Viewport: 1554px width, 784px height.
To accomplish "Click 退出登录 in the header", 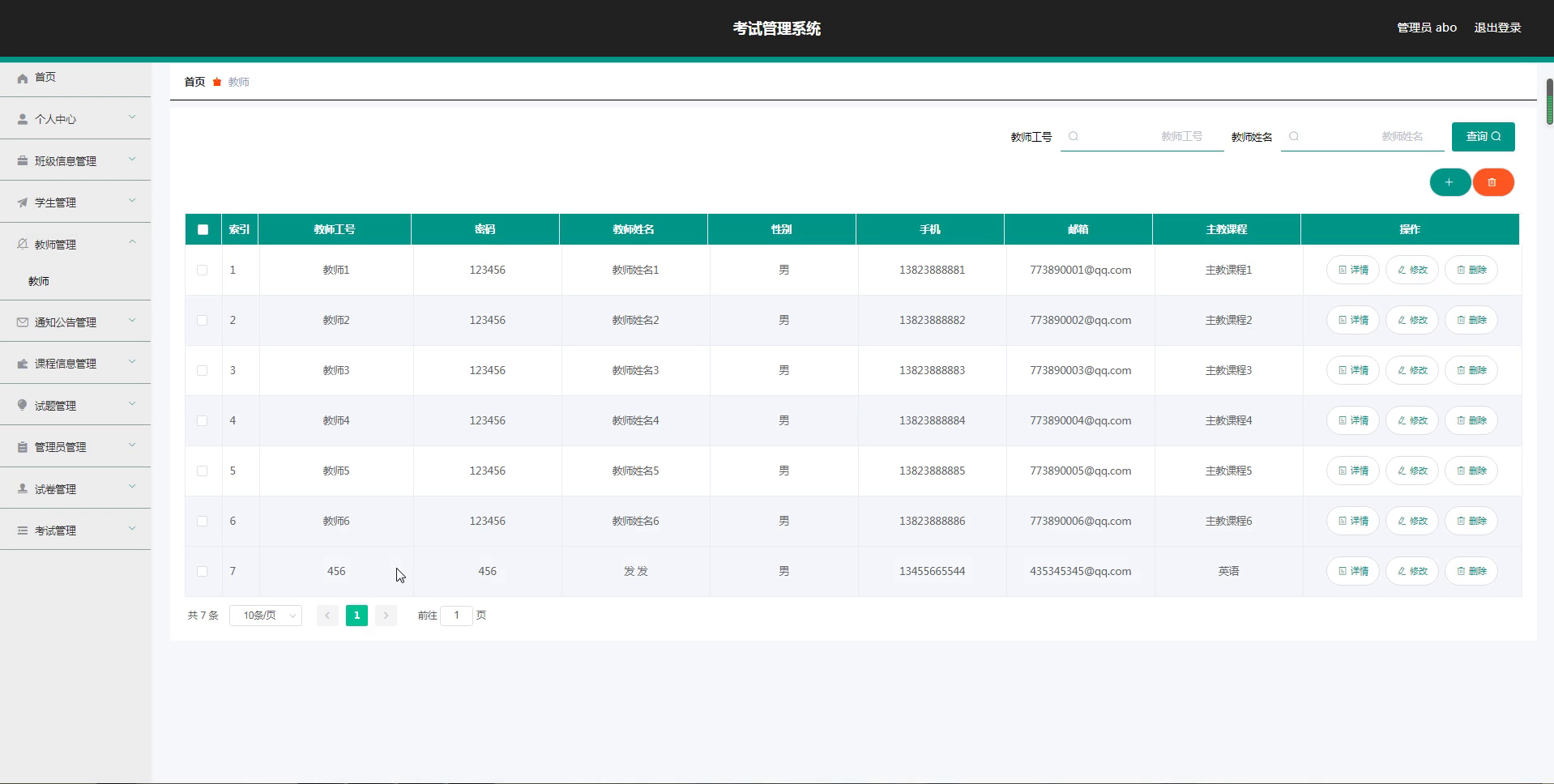I will (x=1497, y=28).
